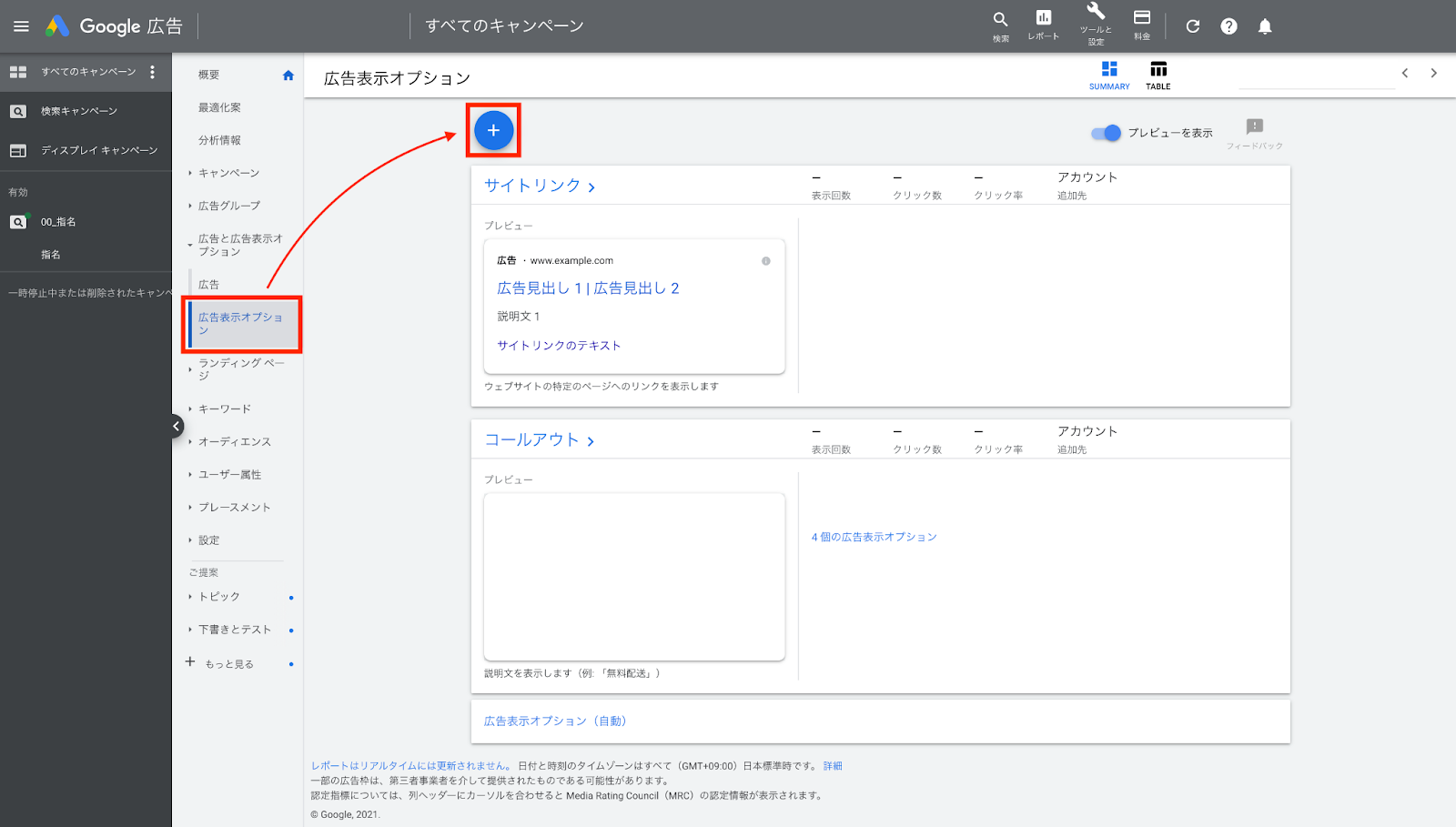1456x827 pixels.
Task: Click the blue plus add extension button
Action: tap(493, 130)
